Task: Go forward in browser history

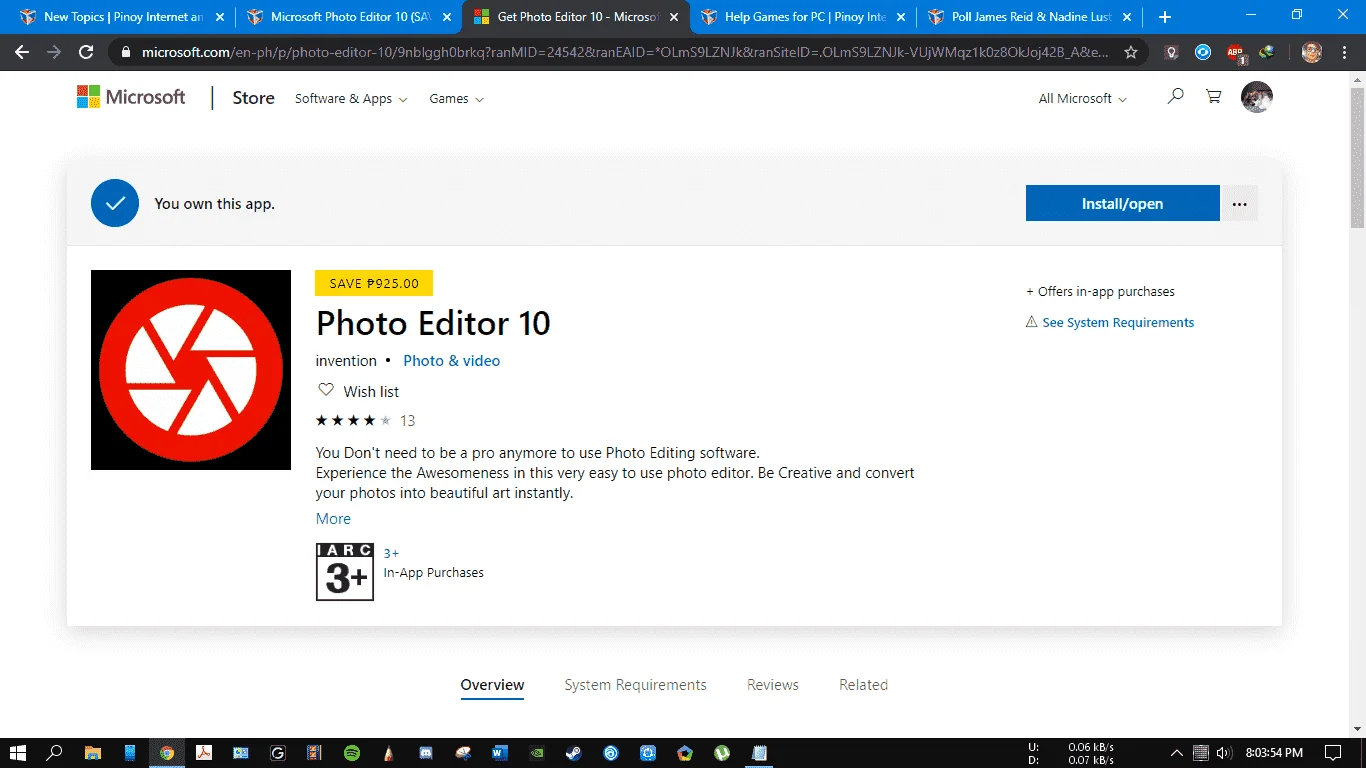Action: (x=54, y=52)
